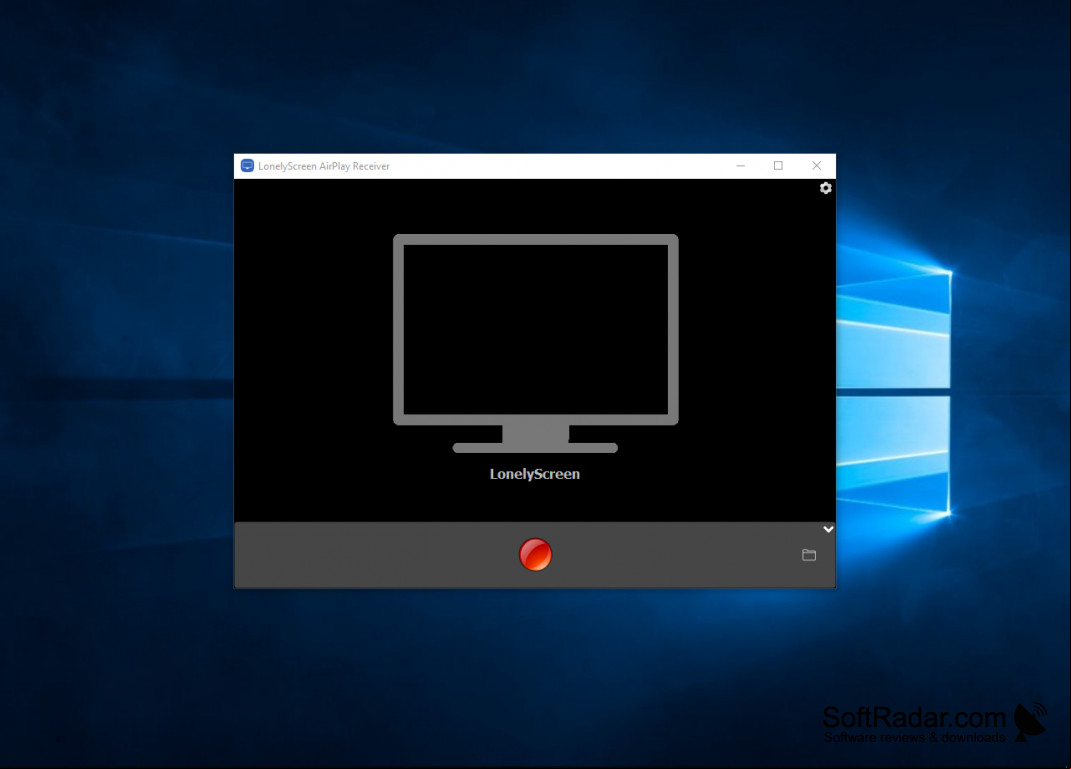Click the LonelyScreen receiver name label
The width and height of the screenshot is (1071, 769).
click(535, 474)
